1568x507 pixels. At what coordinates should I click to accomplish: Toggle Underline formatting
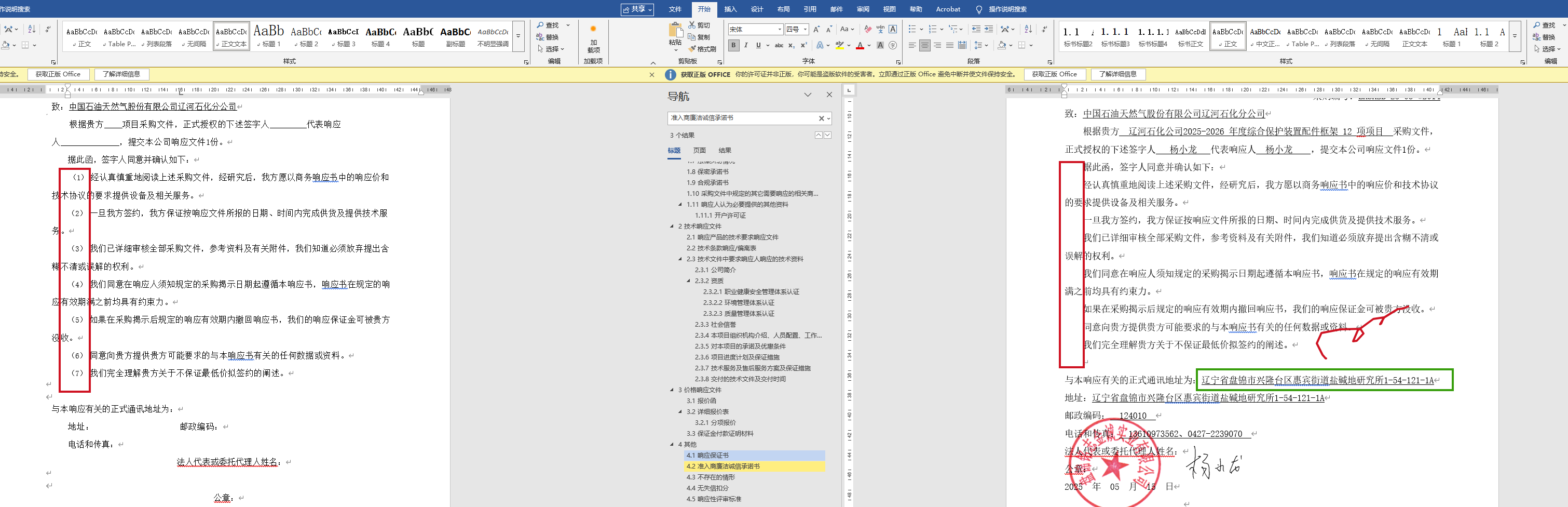click(758, 45)
